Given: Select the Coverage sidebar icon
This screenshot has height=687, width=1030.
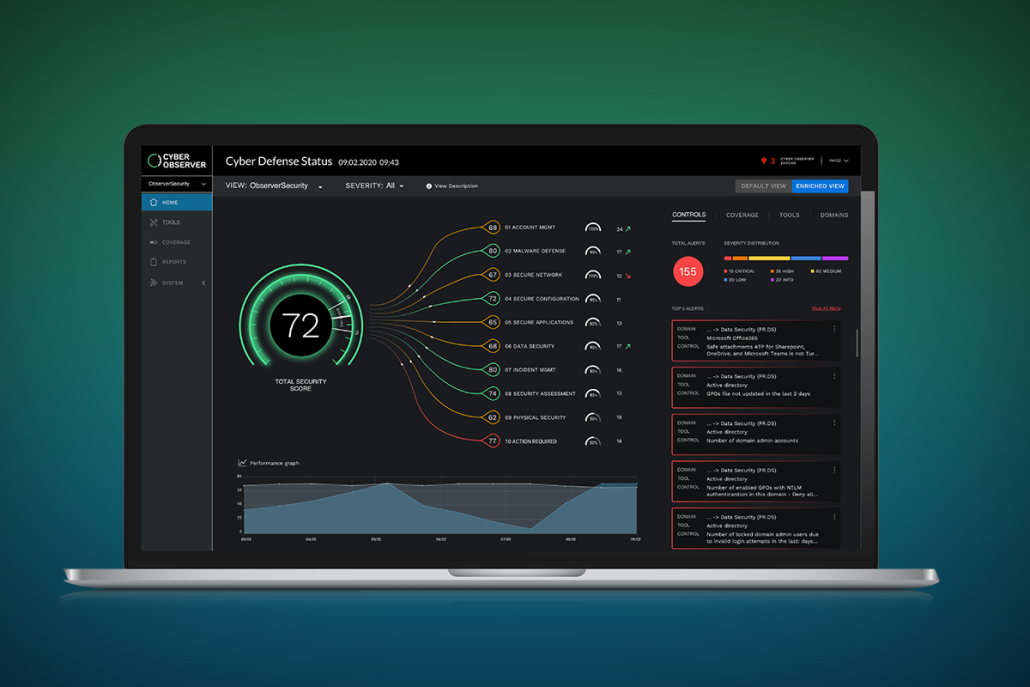Looking at the screenshot, I should 154,242.
